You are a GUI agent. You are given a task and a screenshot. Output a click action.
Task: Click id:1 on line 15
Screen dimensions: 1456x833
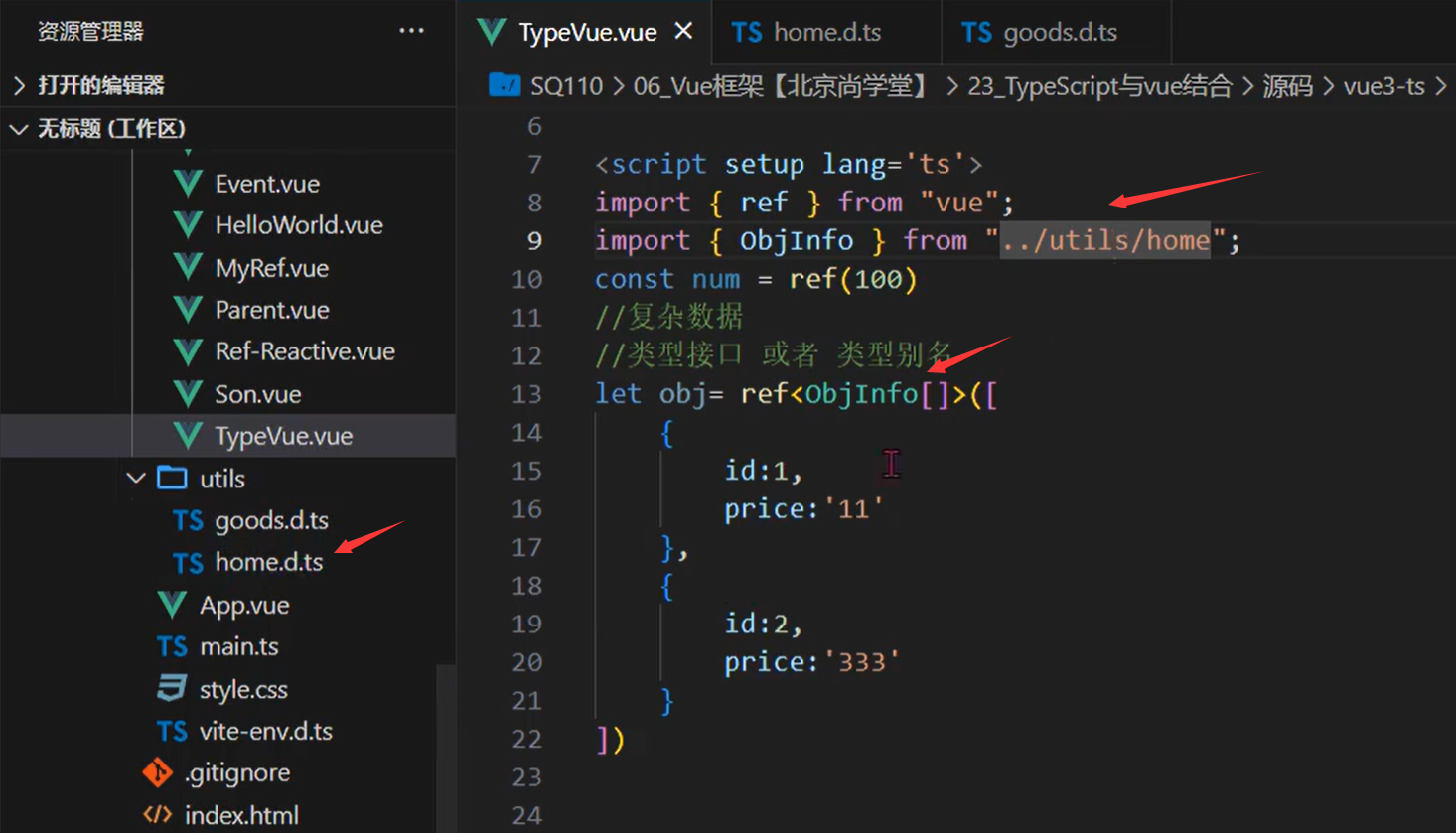pos(757,471)
